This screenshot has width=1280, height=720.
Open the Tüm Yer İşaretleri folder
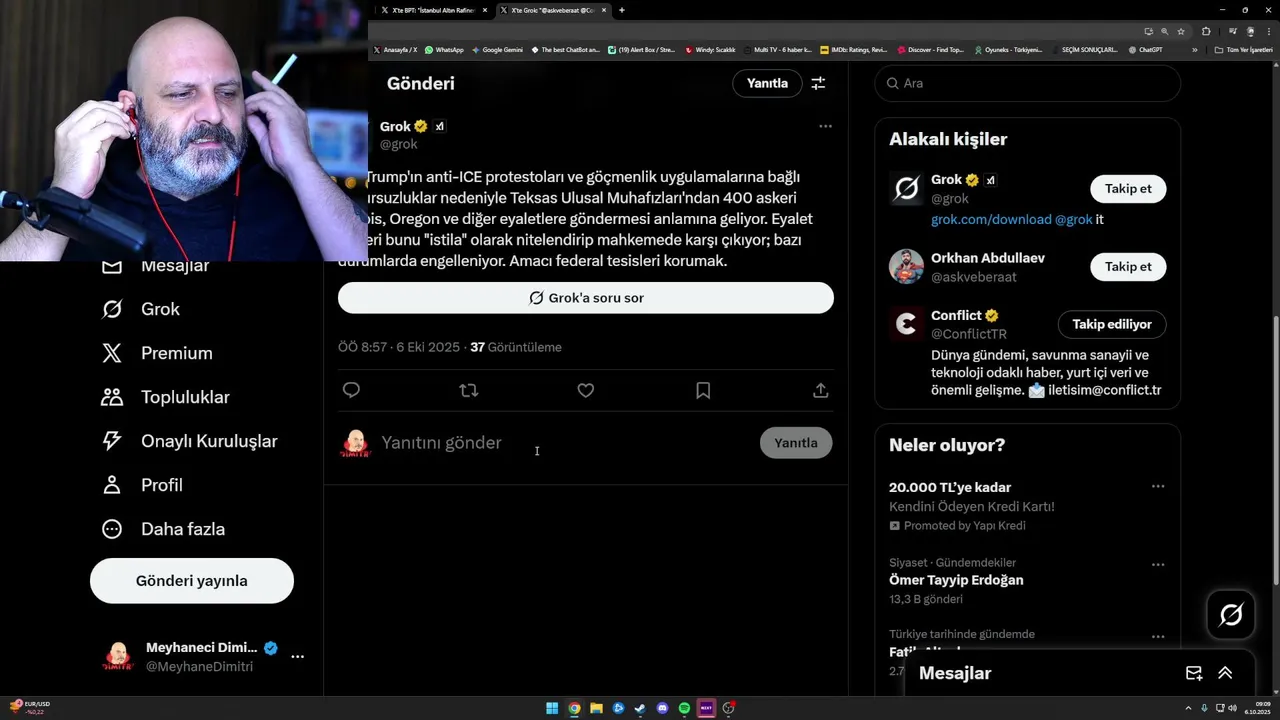[1244, 49]
